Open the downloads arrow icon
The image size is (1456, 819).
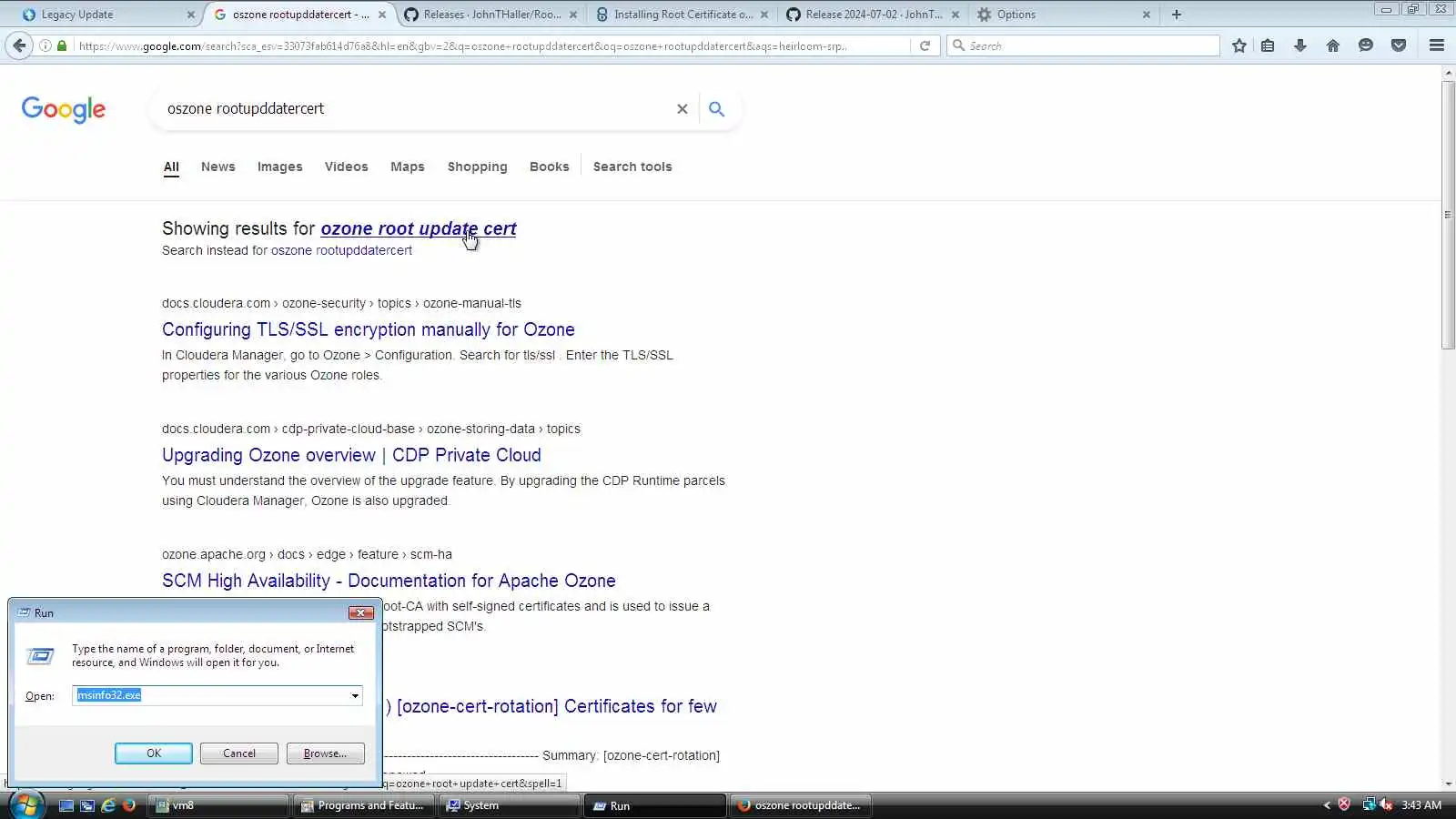pyautogui.click(x=1300, y=45)
